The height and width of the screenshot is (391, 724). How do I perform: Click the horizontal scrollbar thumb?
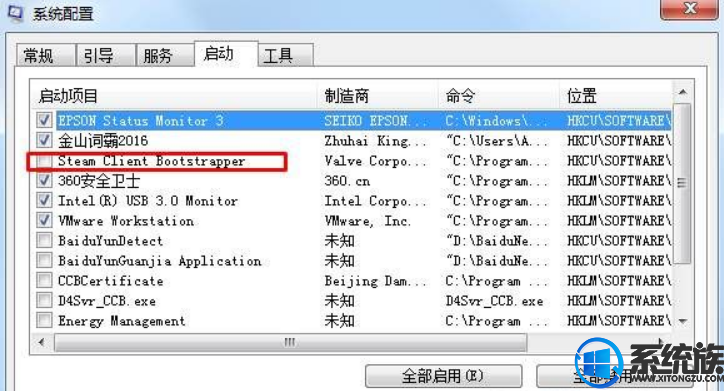[290, 343]
